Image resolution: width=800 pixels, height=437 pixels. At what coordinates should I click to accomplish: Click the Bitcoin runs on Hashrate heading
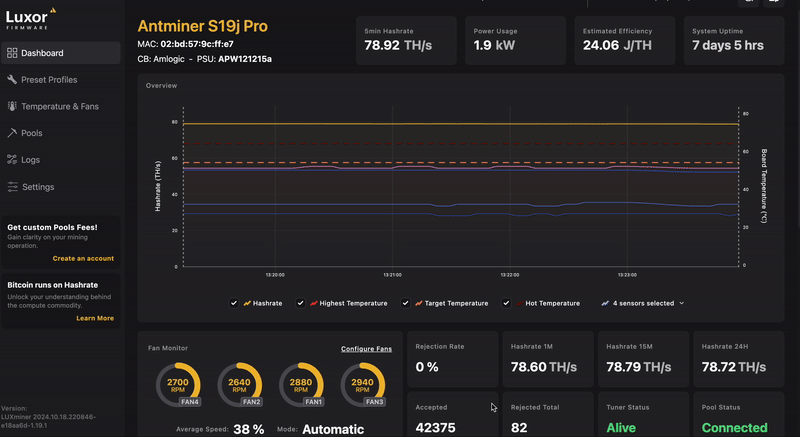tap(53, 285)
